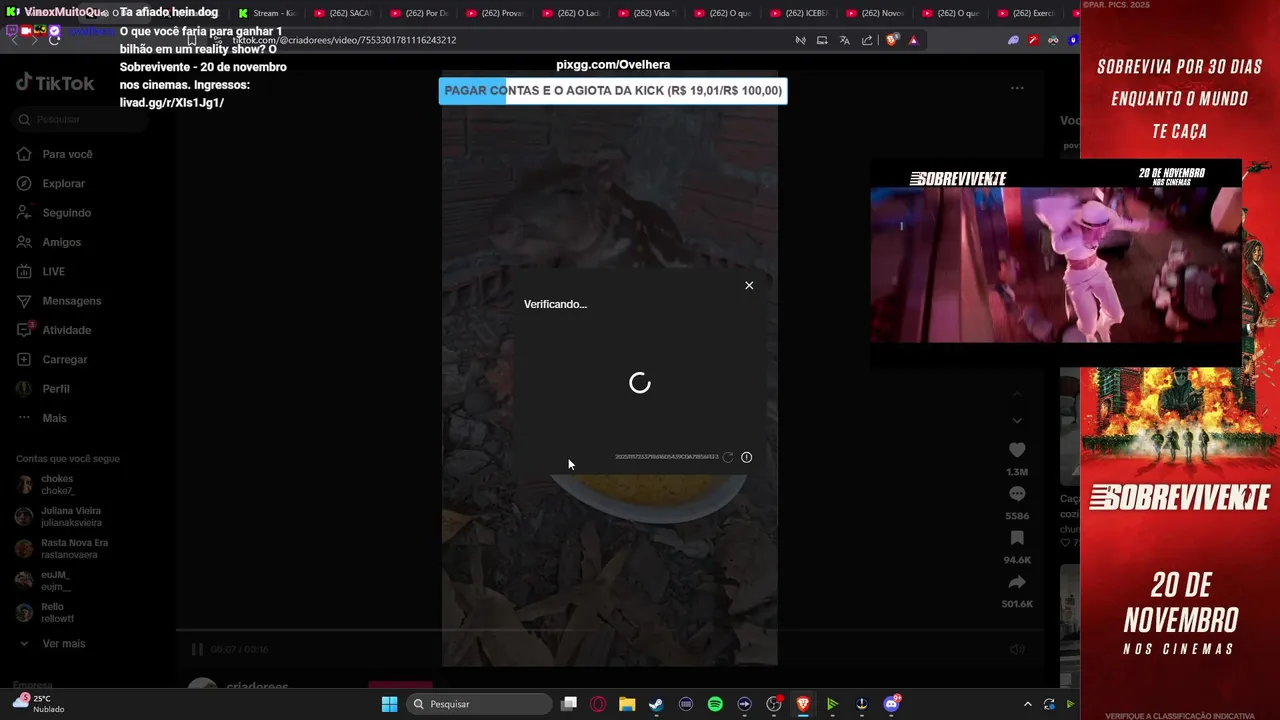Bookmark the video with 94.6K icon
1280x720 pixels.
coord(1017,539)
